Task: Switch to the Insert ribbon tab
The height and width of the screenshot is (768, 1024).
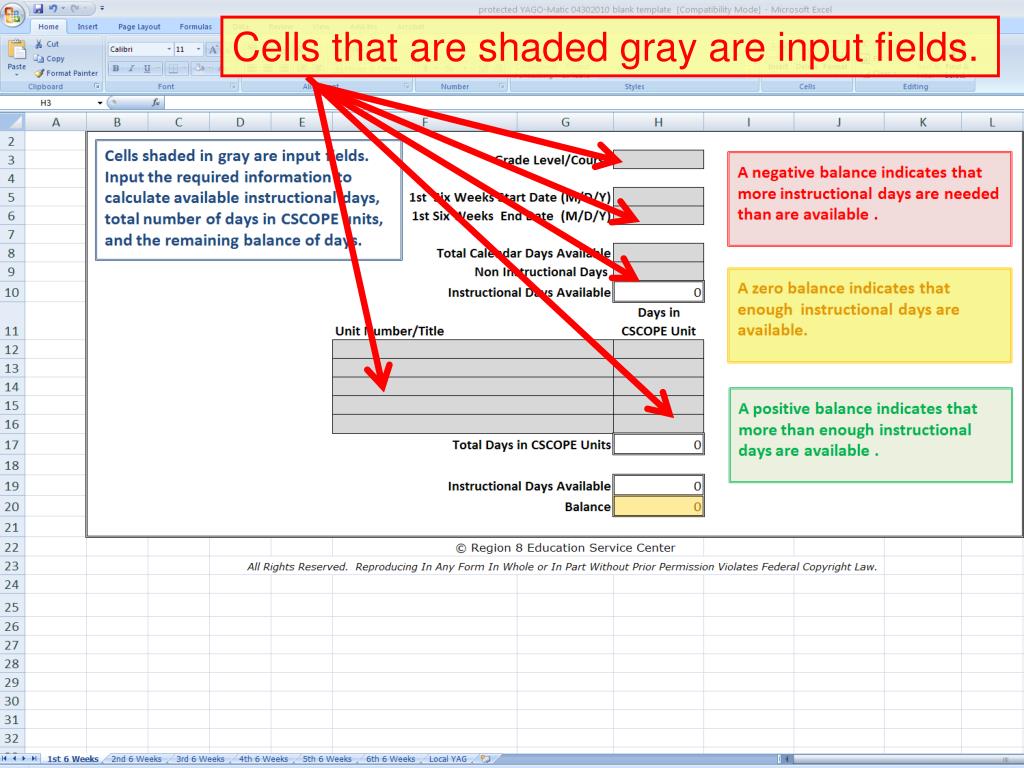Action: 88,27
